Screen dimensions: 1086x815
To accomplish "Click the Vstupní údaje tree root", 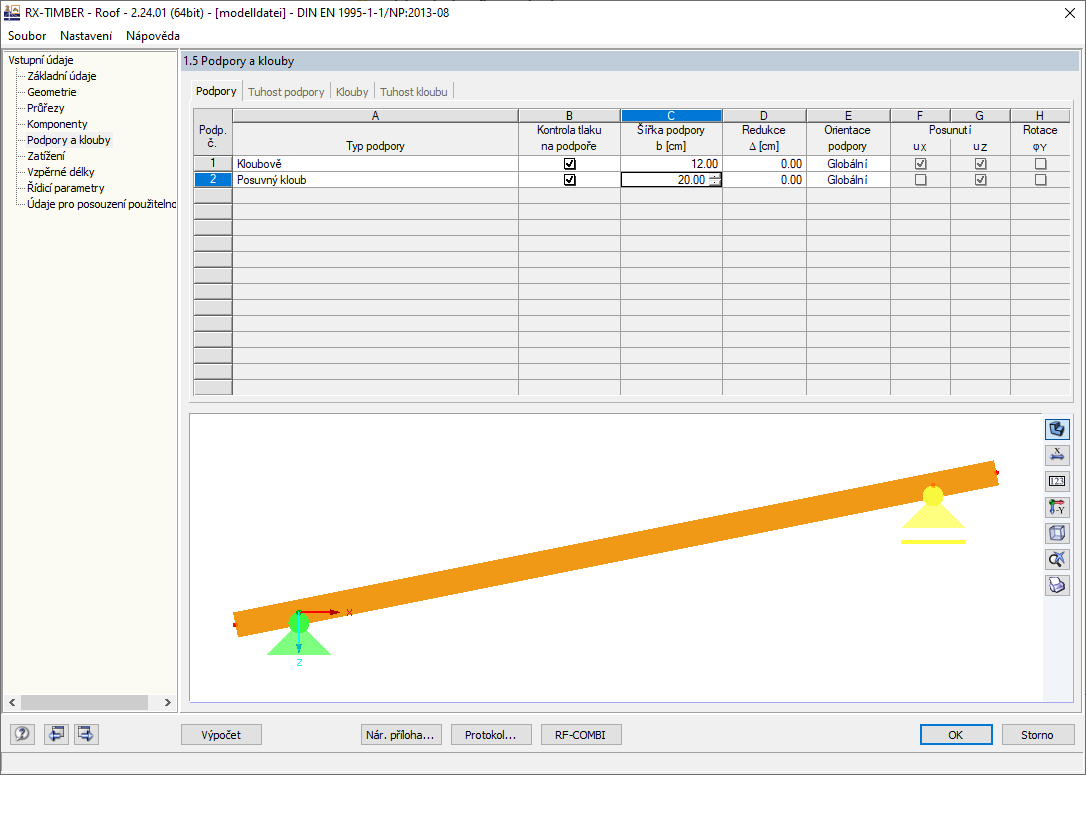I will tap(41, 60).
